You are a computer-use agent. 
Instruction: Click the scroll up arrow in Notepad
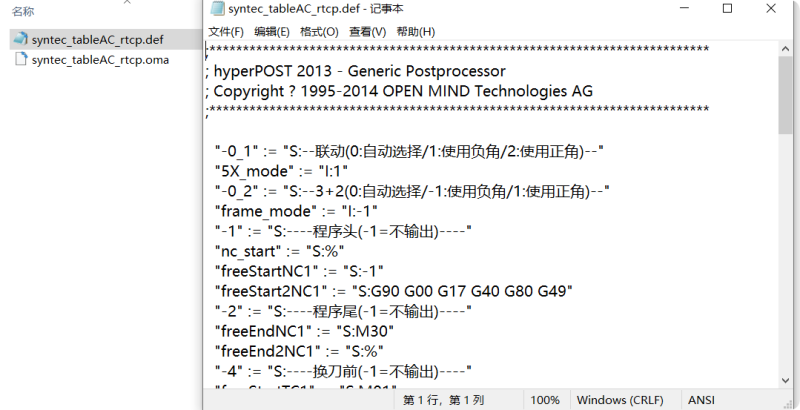coord(785,48)
